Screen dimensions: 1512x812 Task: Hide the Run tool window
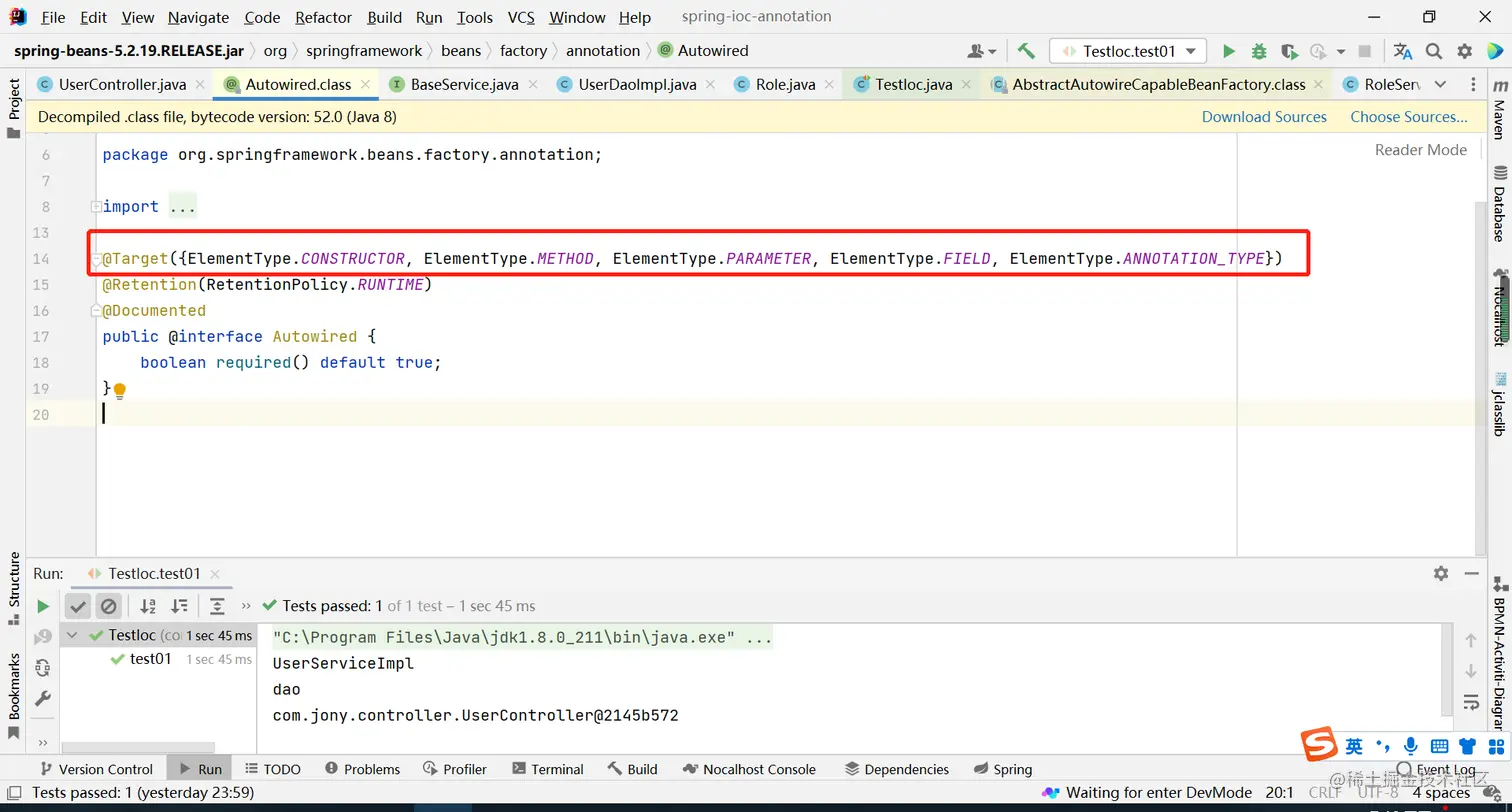[1471, 573]
